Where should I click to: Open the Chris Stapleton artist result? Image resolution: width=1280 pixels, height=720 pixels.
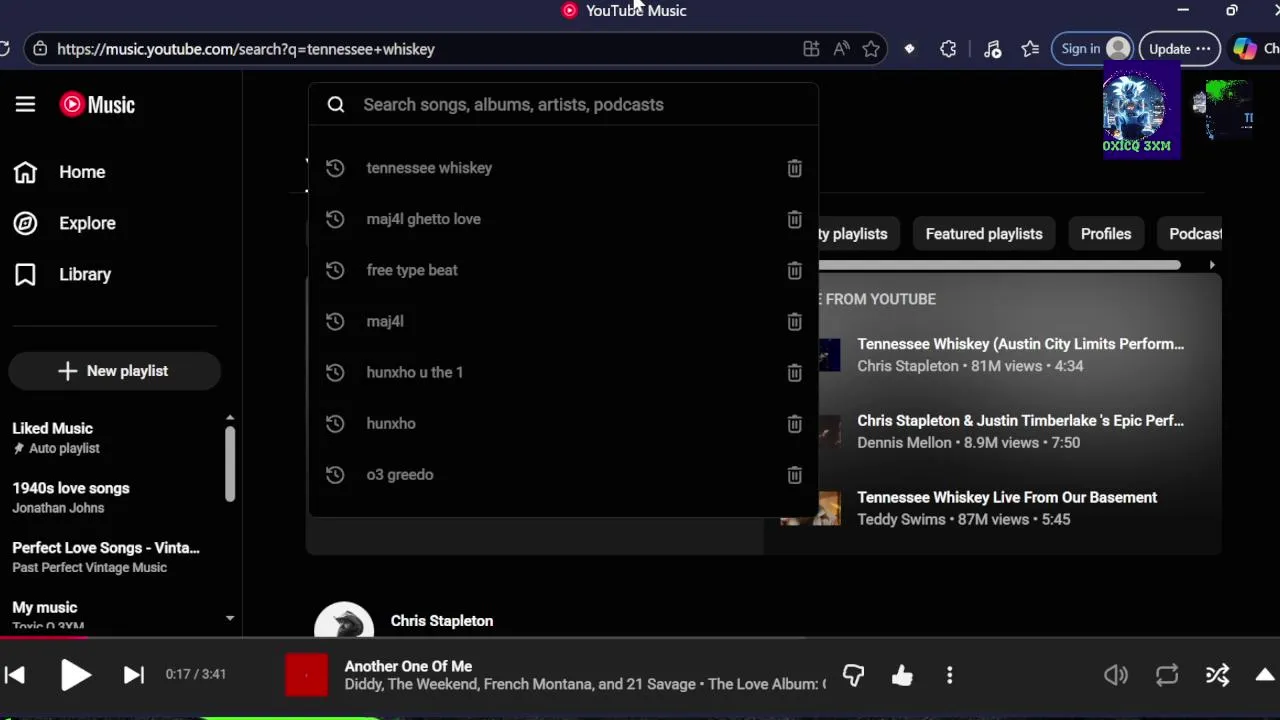441,620
